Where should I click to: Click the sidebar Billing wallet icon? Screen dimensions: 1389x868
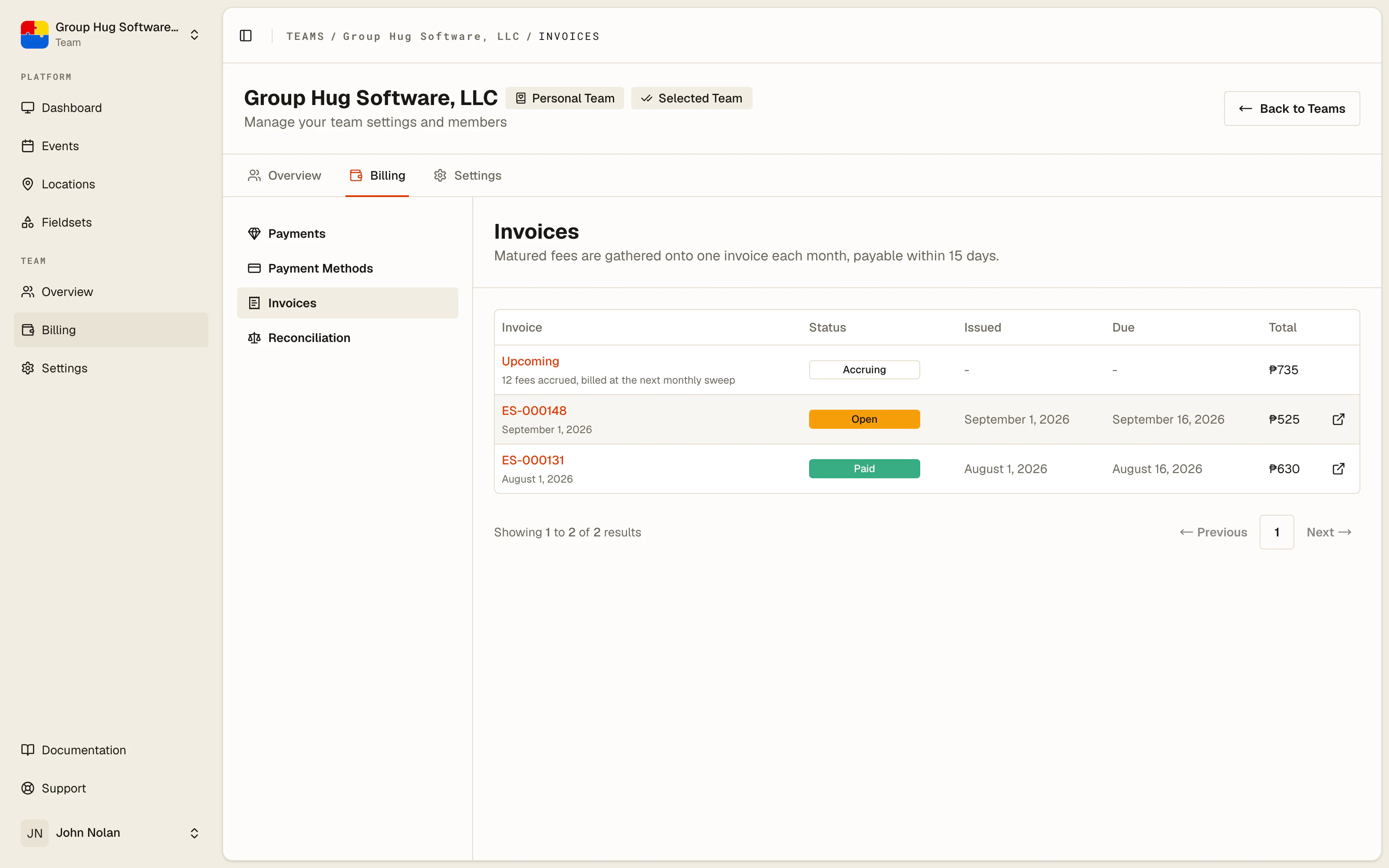[x=27, y=329]
